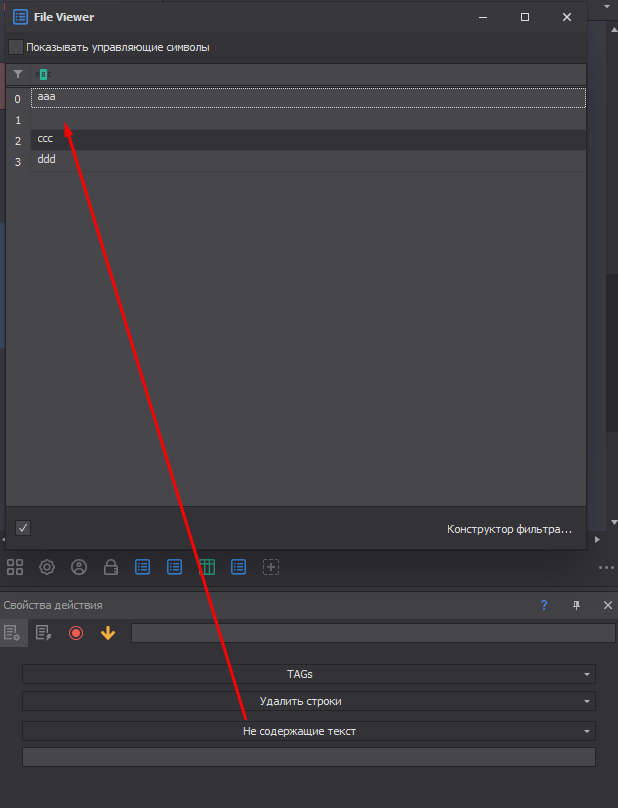Click the dashed-square plus add icon
This screenshot has width=618, height=808.
[x=271, y=567]
